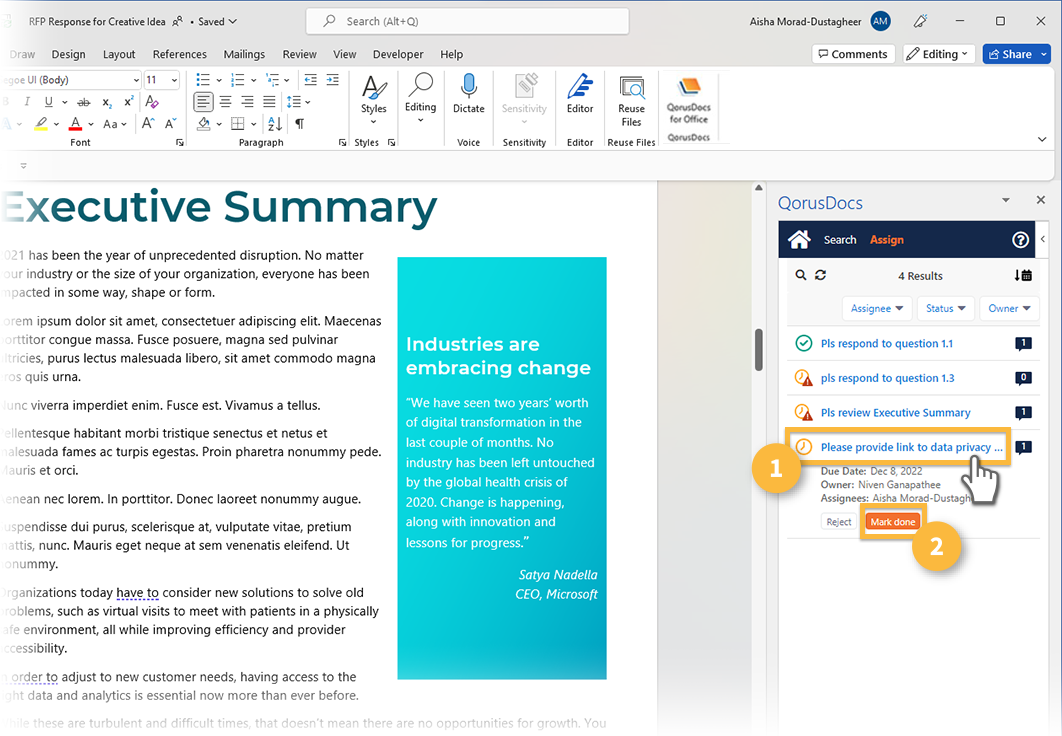Open the Dictate microphone tool
This screenshot has height=736, width=1062.
click(x=469, y=94)
